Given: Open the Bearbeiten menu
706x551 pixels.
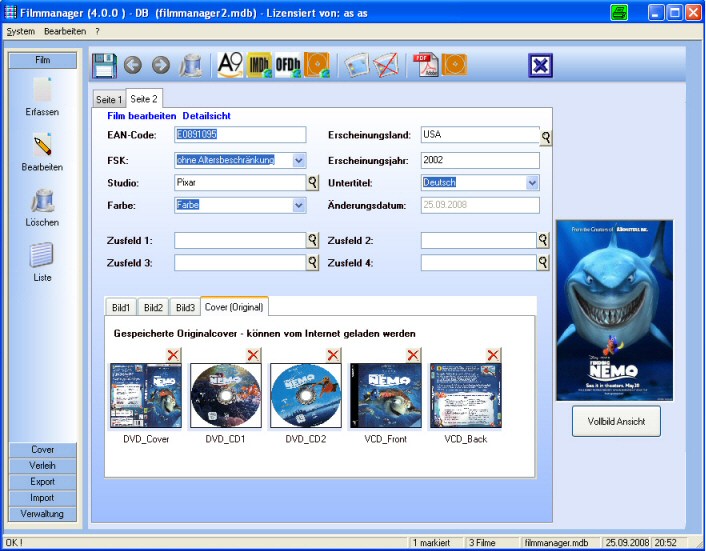Looking at the screenshot, I should [x=65, y=31].
